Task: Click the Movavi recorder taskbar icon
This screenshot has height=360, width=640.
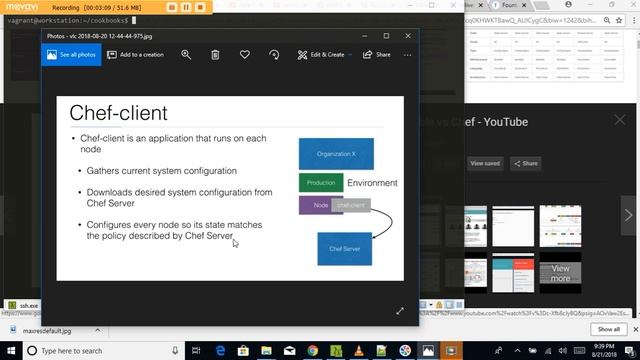Action: [451, 351]
